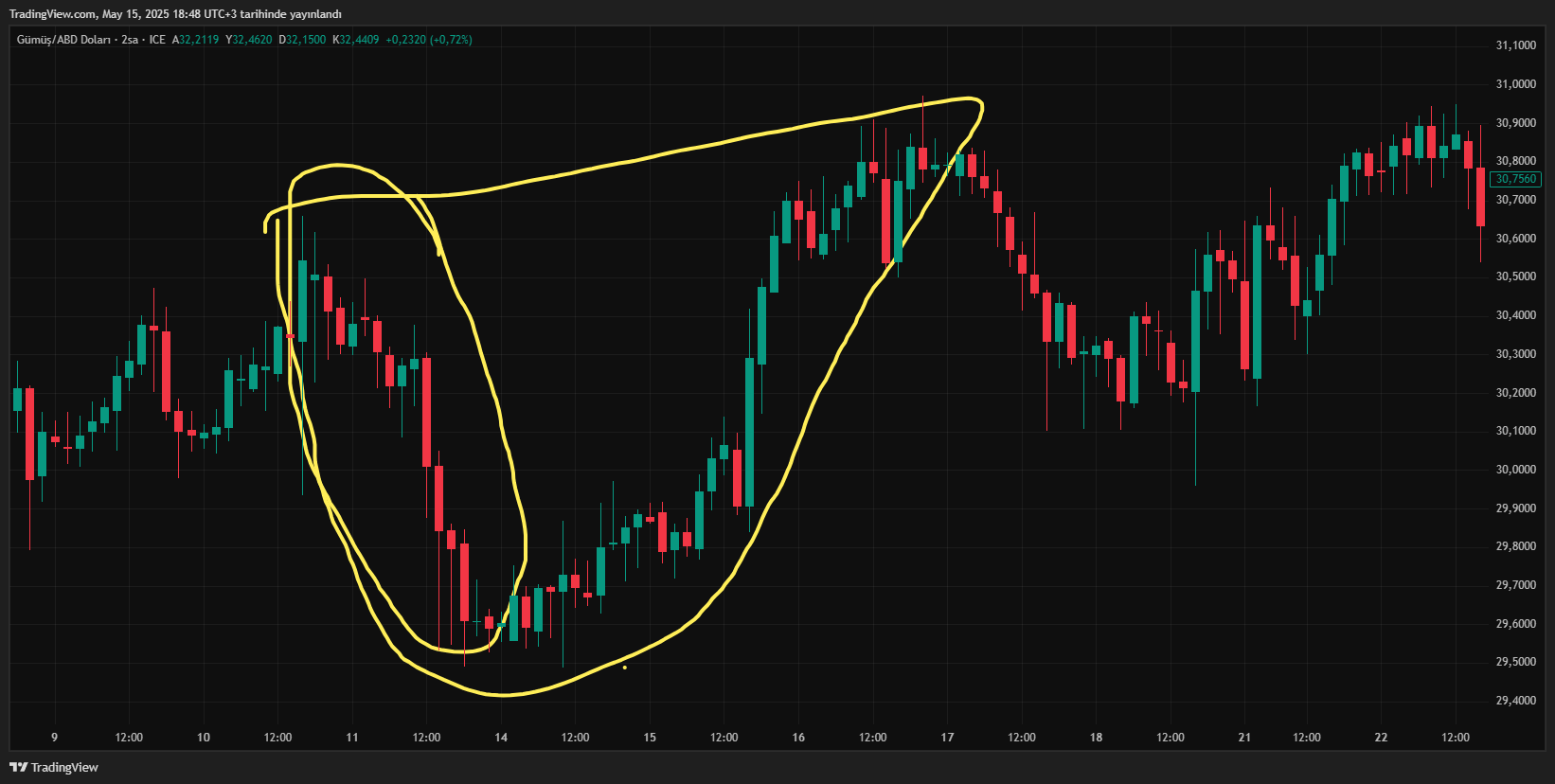This screenshot has width=1555, height=784.
Task: Click price axis label 30,8000
Action: [1516, 161]
